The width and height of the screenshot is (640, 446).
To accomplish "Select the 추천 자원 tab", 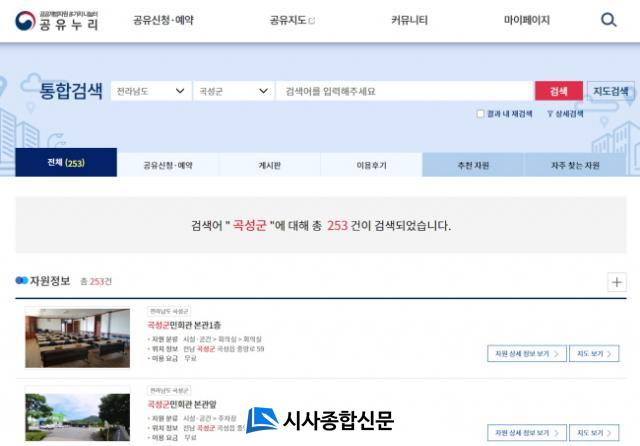I will pos(473,164).
